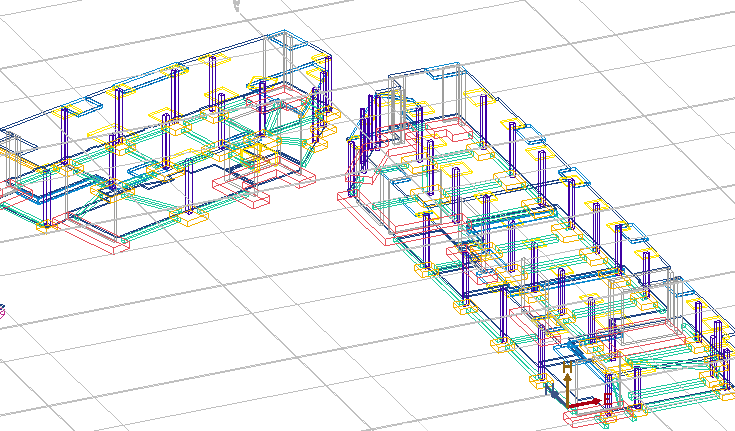Viewport: 735px width, 431px height.
Task: Pick the origin of the axis gizmo
Action: point(568,404)
